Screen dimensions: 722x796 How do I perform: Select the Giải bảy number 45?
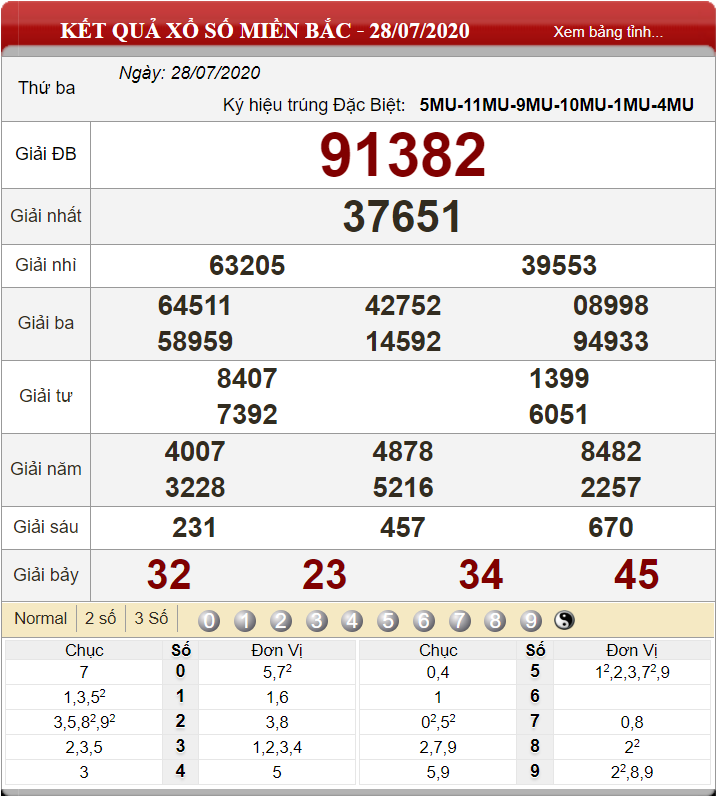point(637,575)
